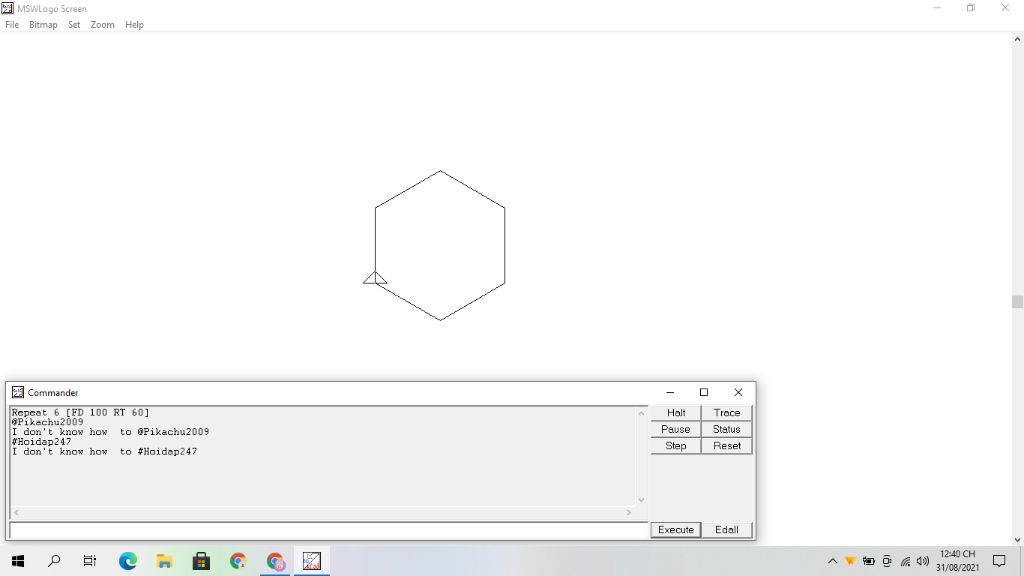This screenshot has width=1024, height=576.
Task: Open Task View on taskbar
Action: [89, 561]
